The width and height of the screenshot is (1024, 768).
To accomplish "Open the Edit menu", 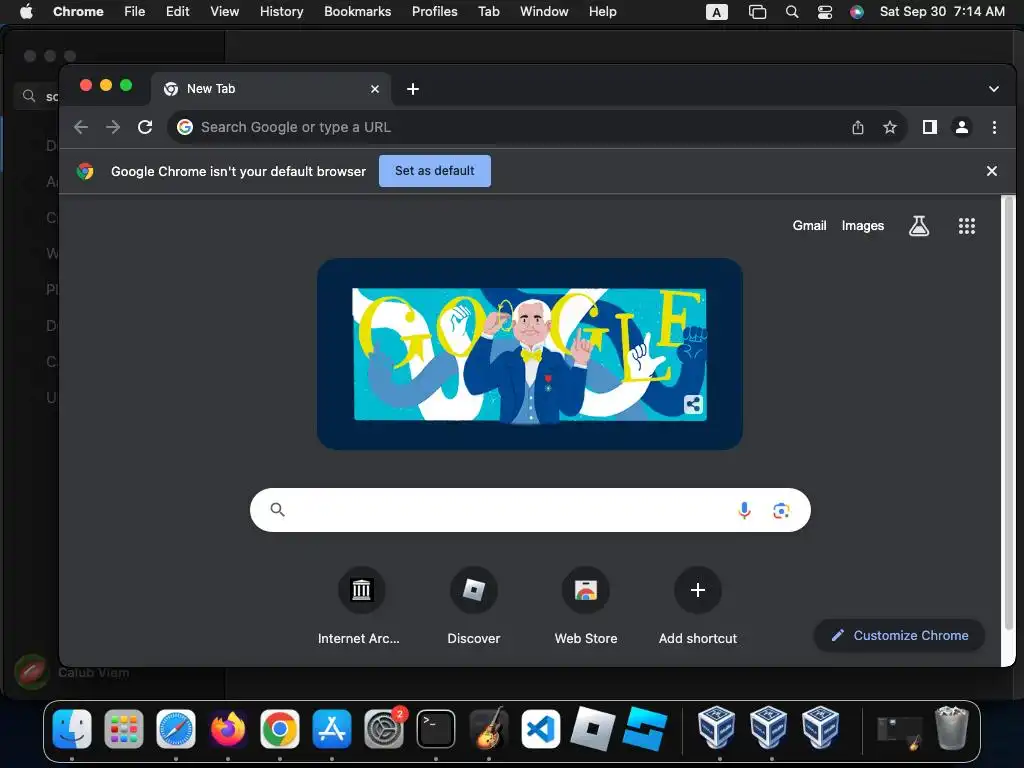I will 177,11.
